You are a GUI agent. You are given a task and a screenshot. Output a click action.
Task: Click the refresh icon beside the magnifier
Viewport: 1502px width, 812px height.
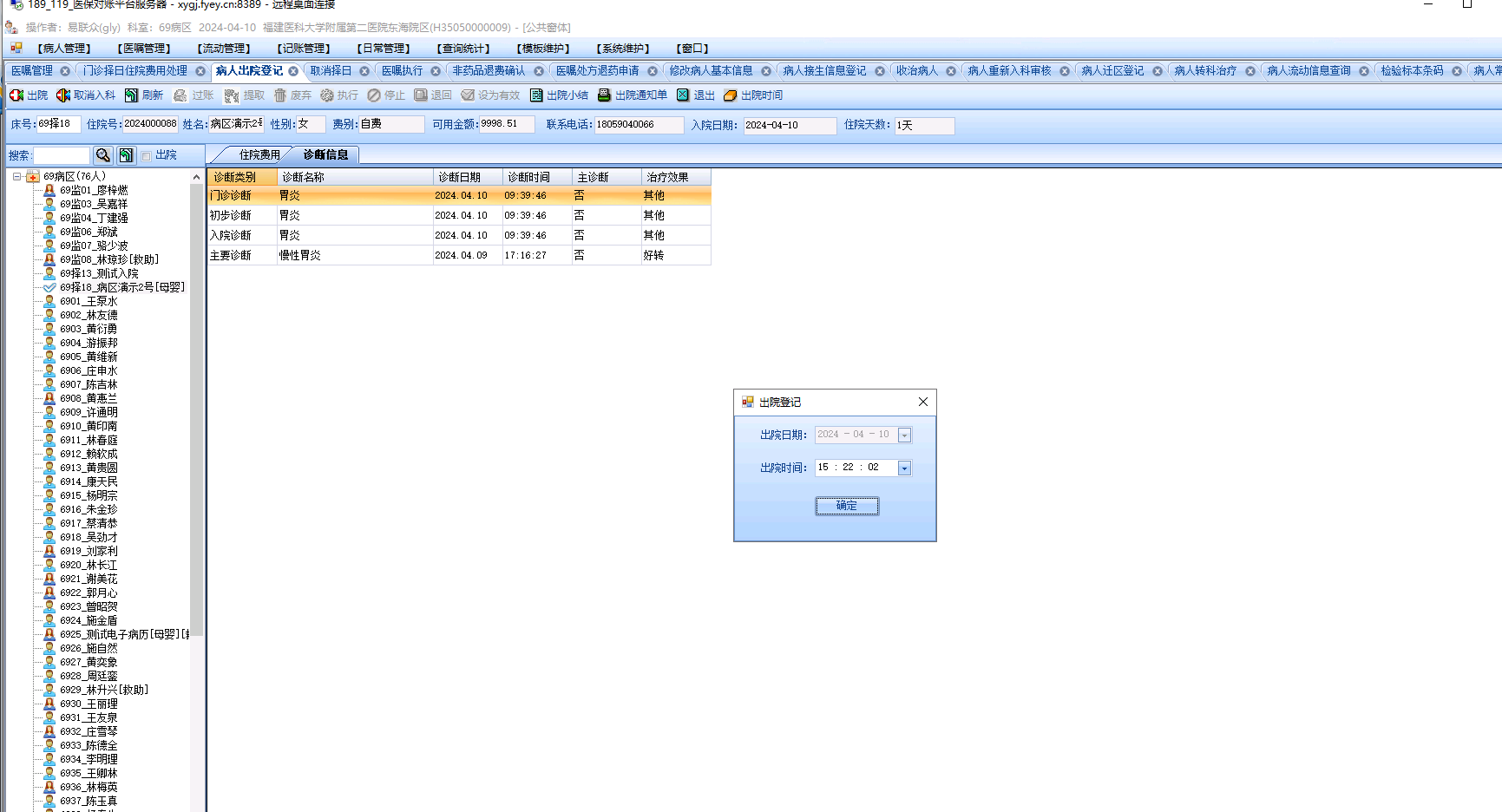127,155
